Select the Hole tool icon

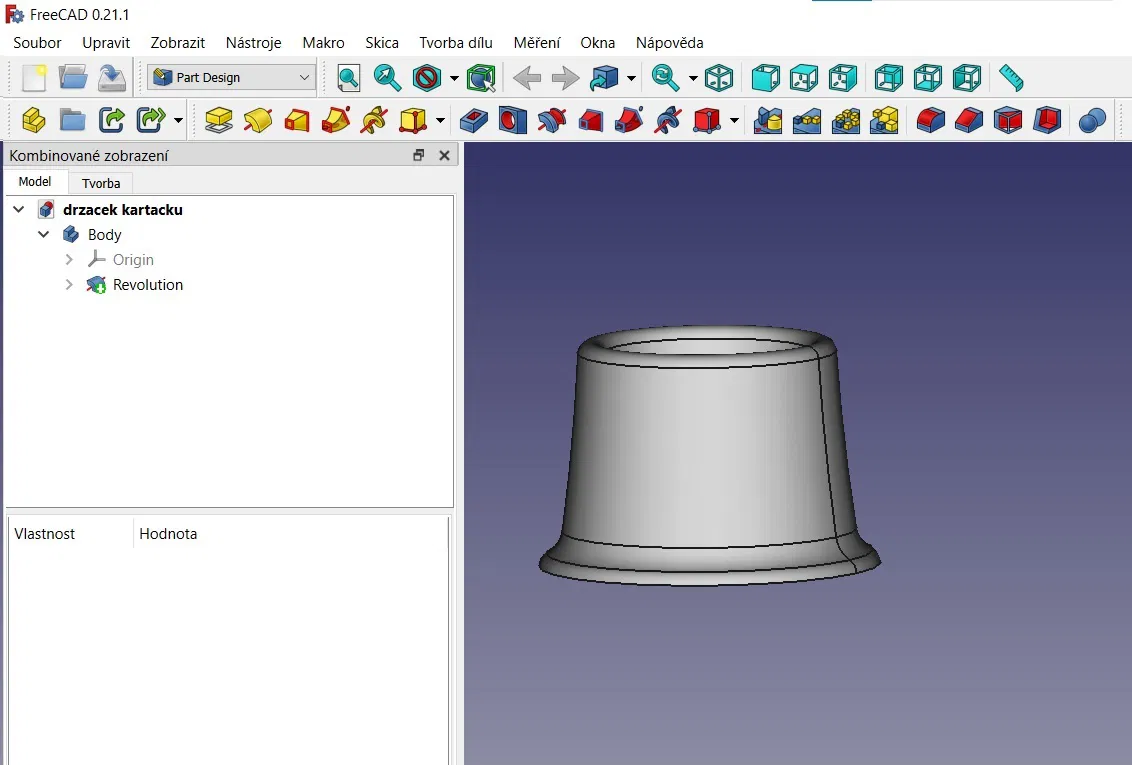512,121
